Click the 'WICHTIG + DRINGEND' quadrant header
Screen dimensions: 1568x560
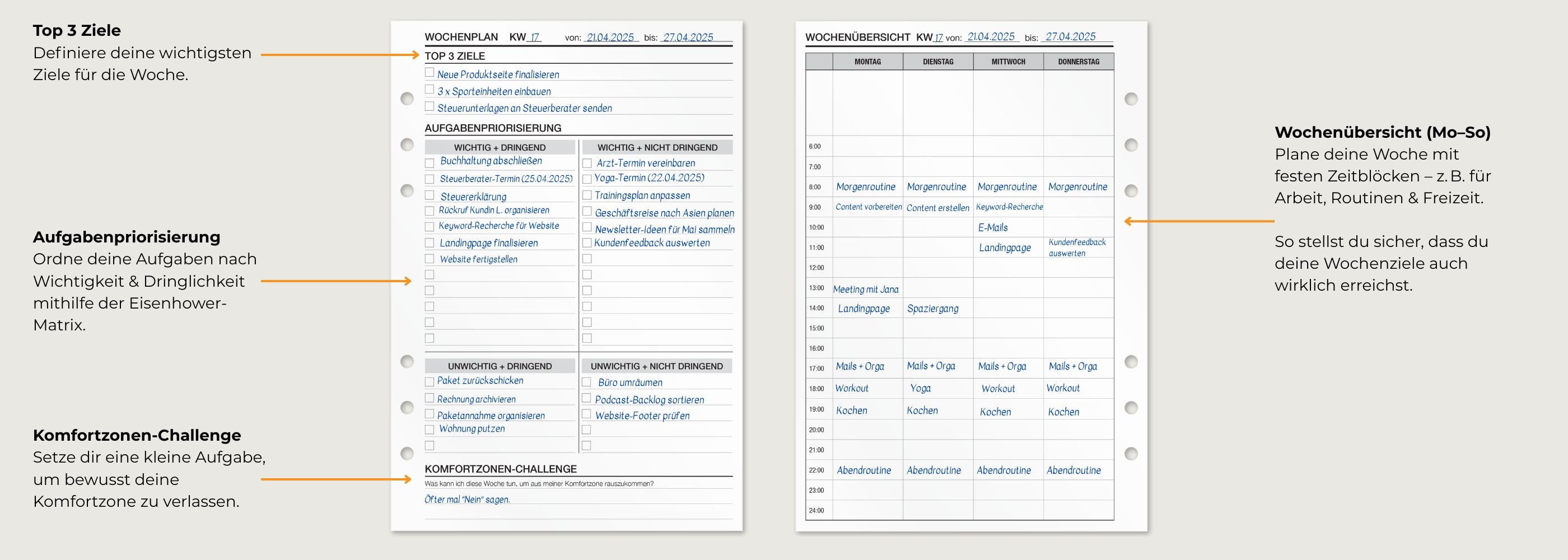499,147
